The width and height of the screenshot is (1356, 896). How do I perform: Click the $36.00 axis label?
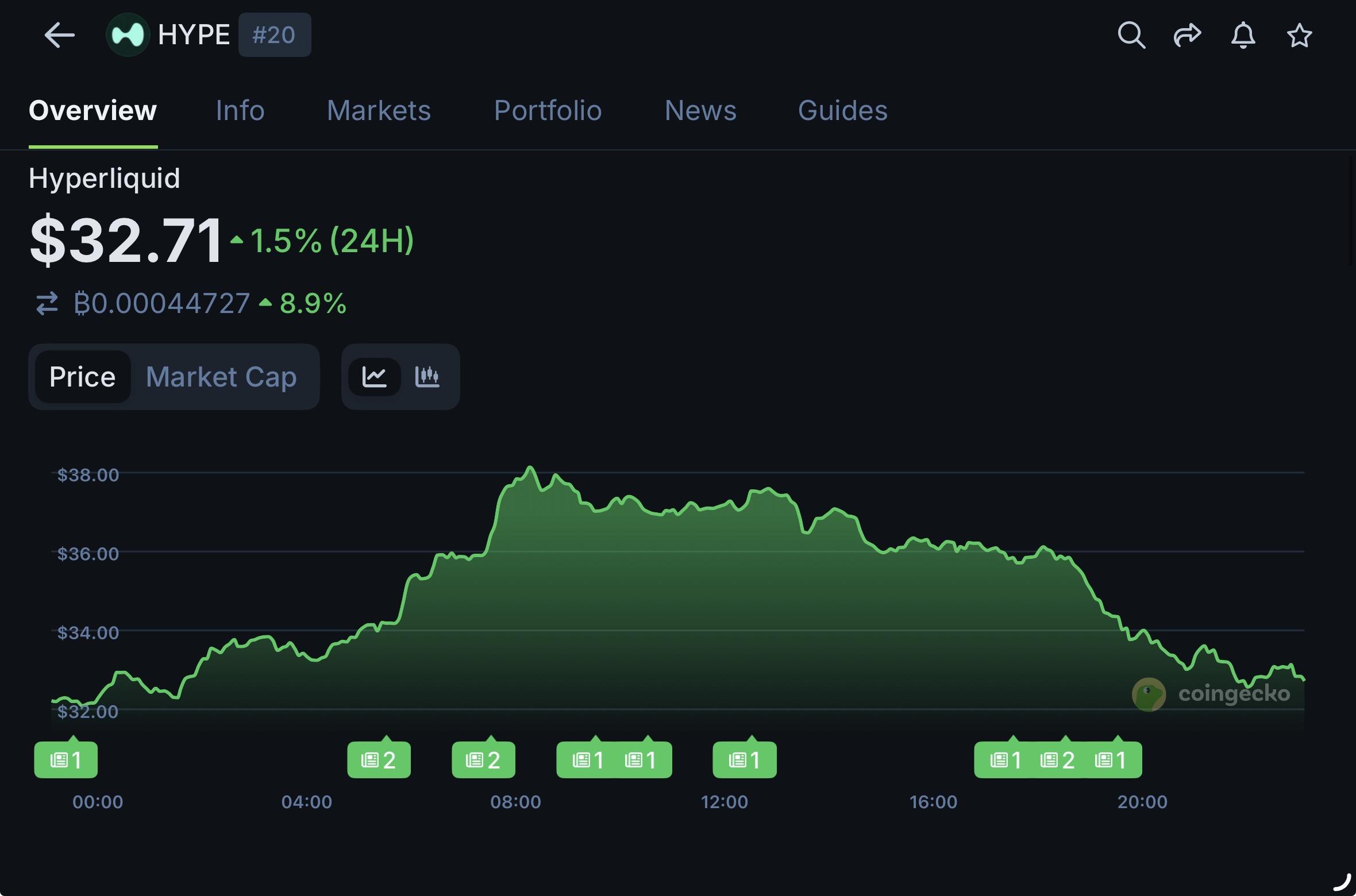88,554
